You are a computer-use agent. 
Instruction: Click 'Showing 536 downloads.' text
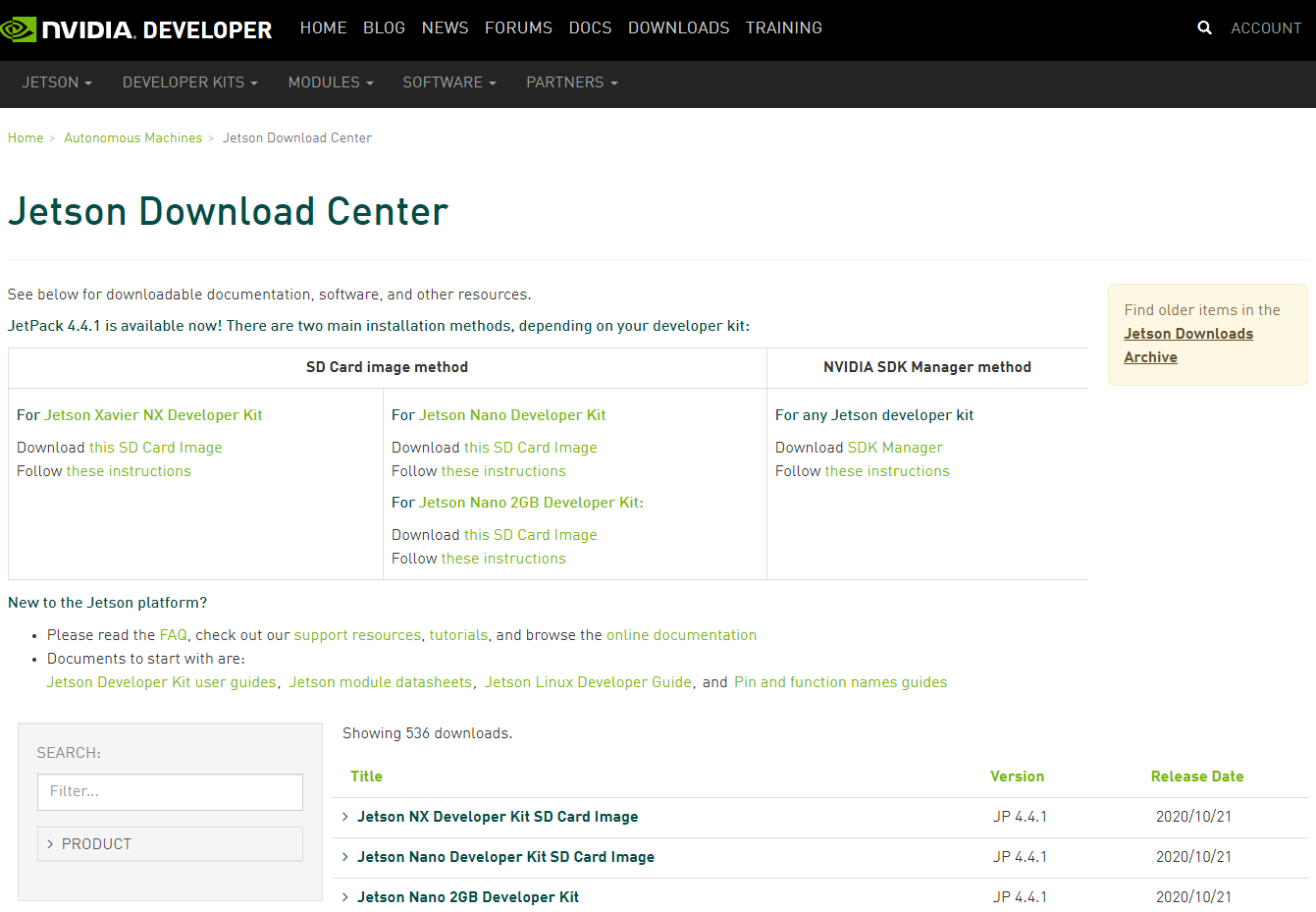click(427, 733)
